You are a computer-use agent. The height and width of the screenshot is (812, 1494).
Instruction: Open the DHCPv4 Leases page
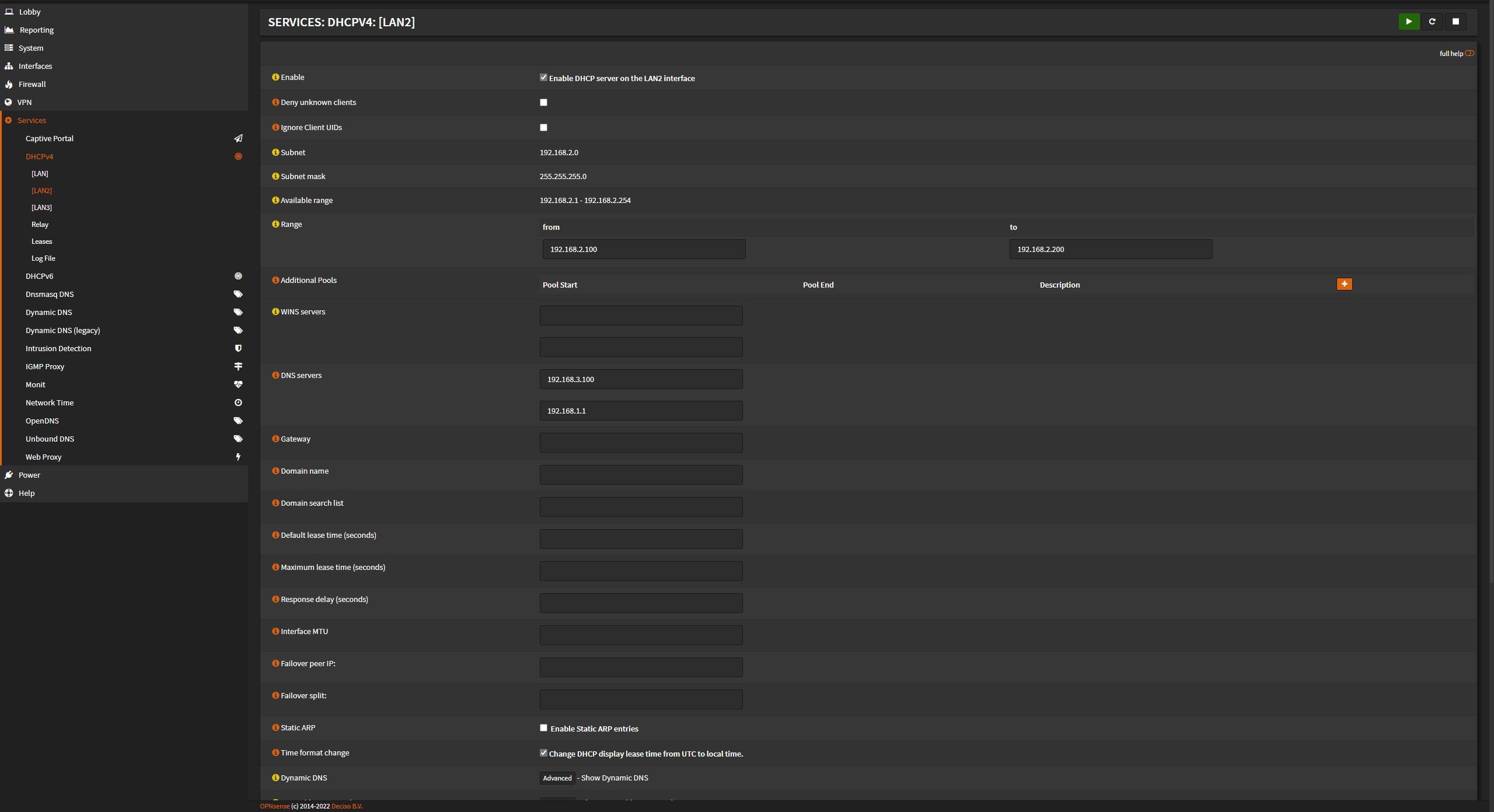41,242
